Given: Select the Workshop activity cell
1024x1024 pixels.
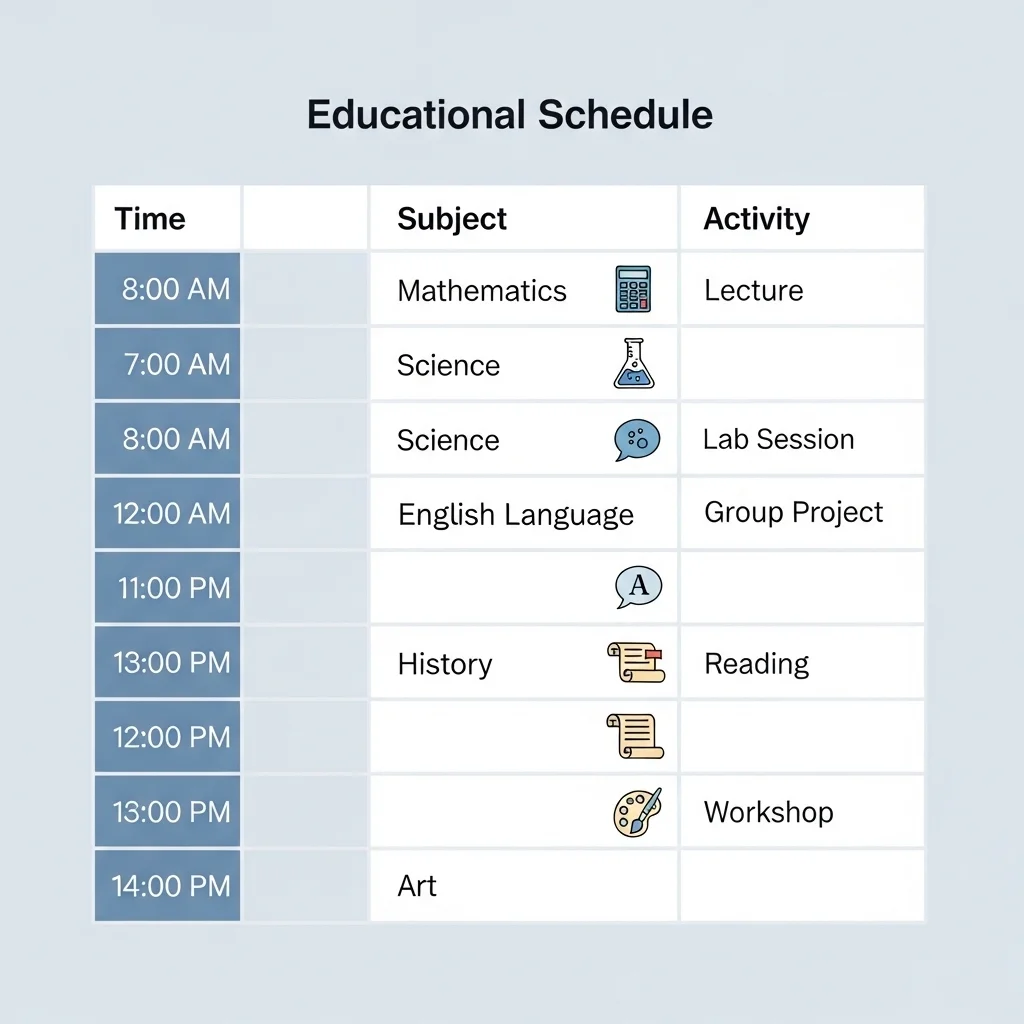Looking at the screenshot, I should [x=802, y=811].
